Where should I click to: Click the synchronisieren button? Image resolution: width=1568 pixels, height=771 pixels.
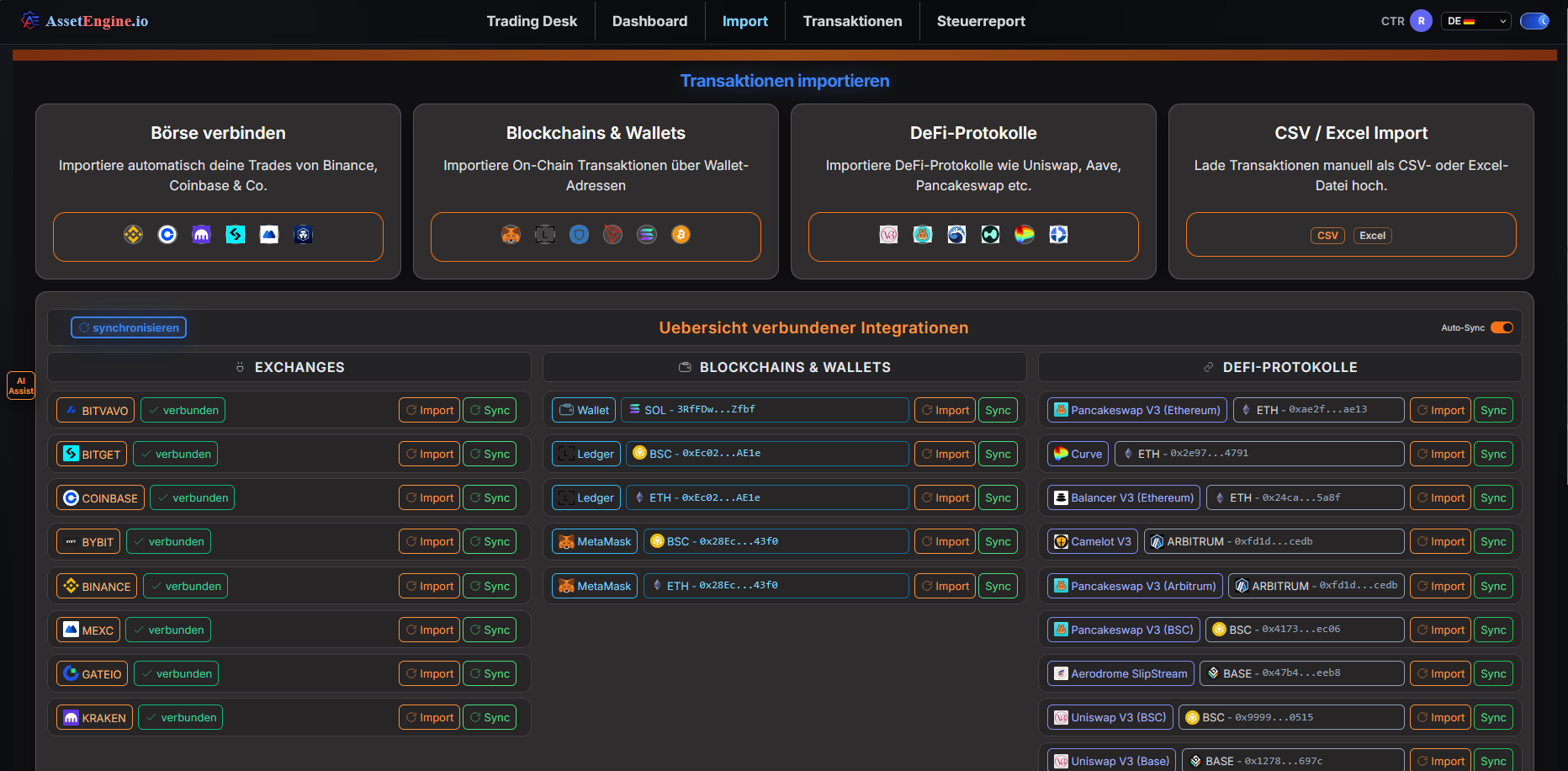[x=129, y=327]
